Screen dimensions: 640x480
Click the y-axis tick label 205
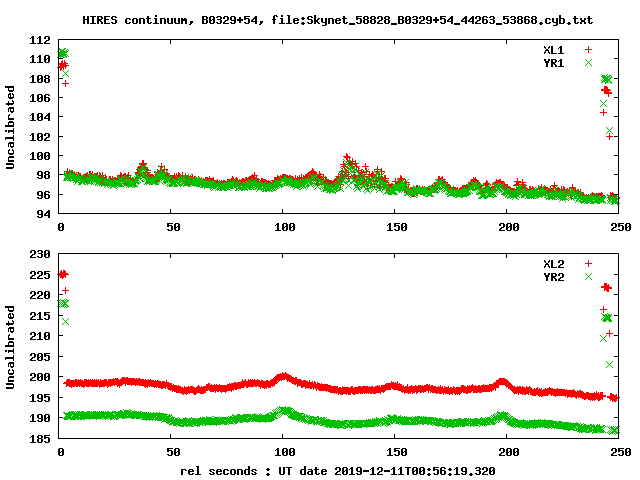click(x=40, y=357)
